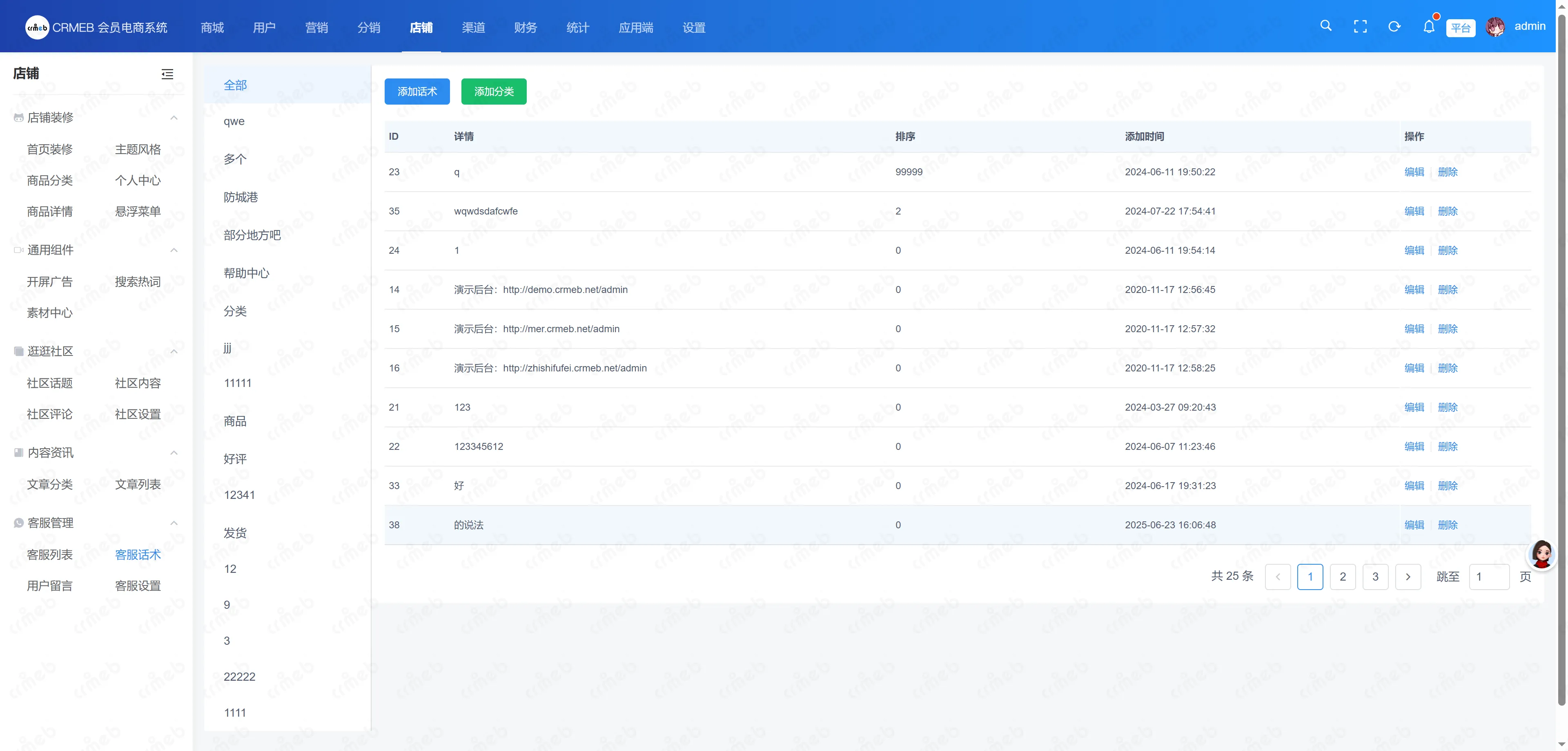
Task: Open 用户留言 in the sidebar
Action: click(50, 586)
